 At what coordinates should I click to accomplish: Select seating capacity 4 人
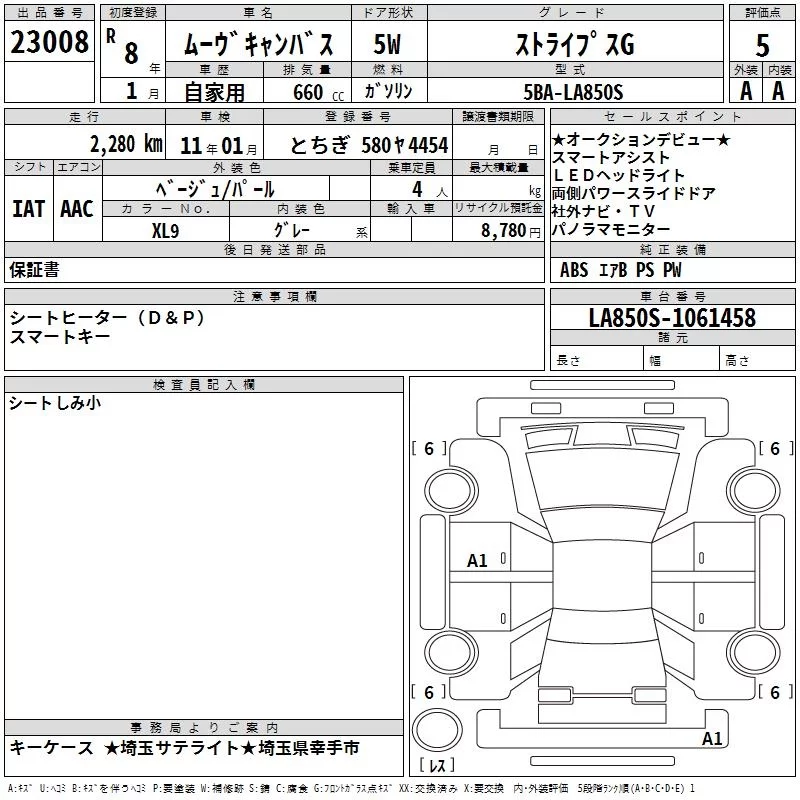(x=429, y=190)
